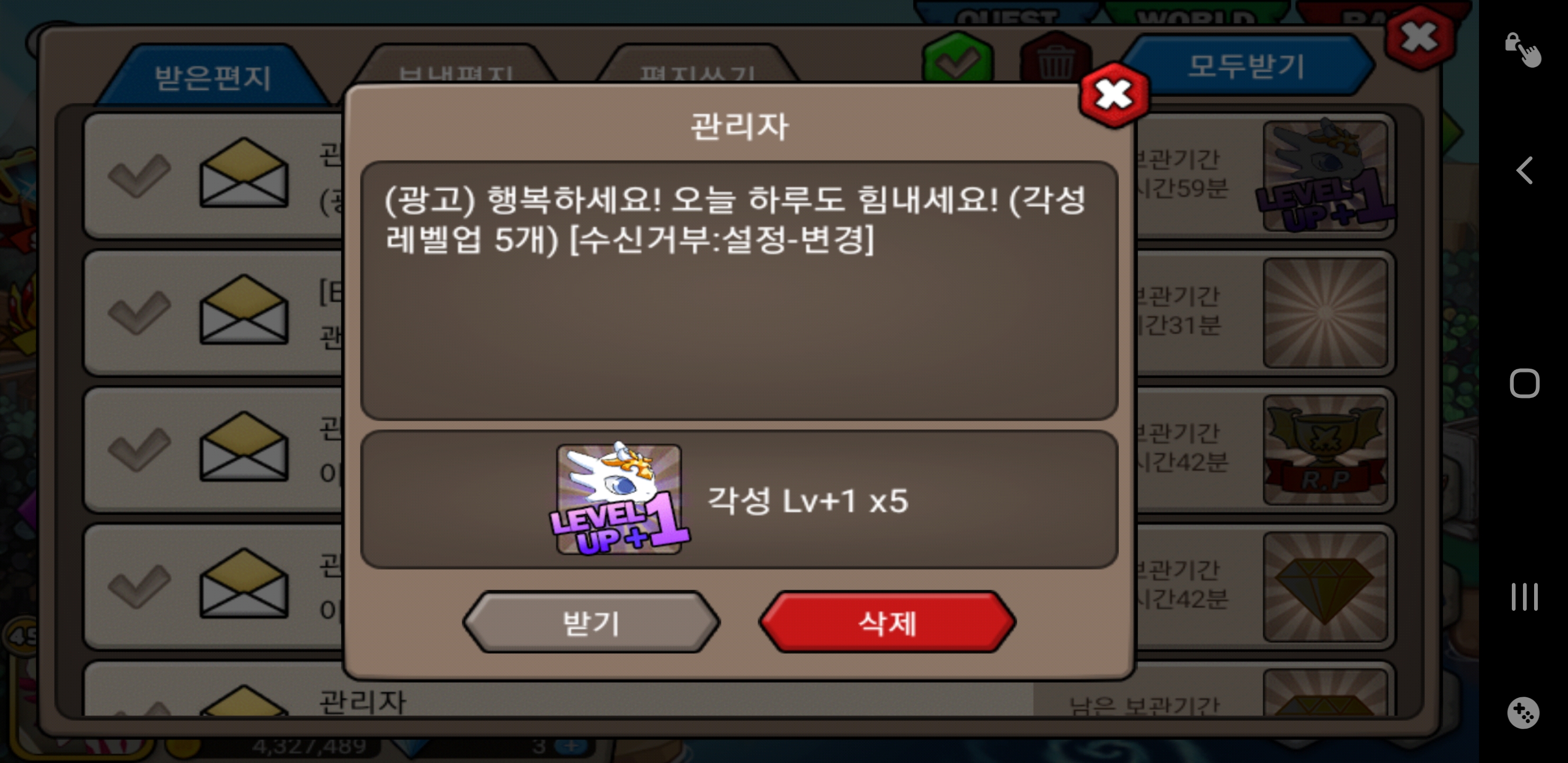Tap the 받기 receive button
Screen dimensions: 1568x763
click(591, 623)
